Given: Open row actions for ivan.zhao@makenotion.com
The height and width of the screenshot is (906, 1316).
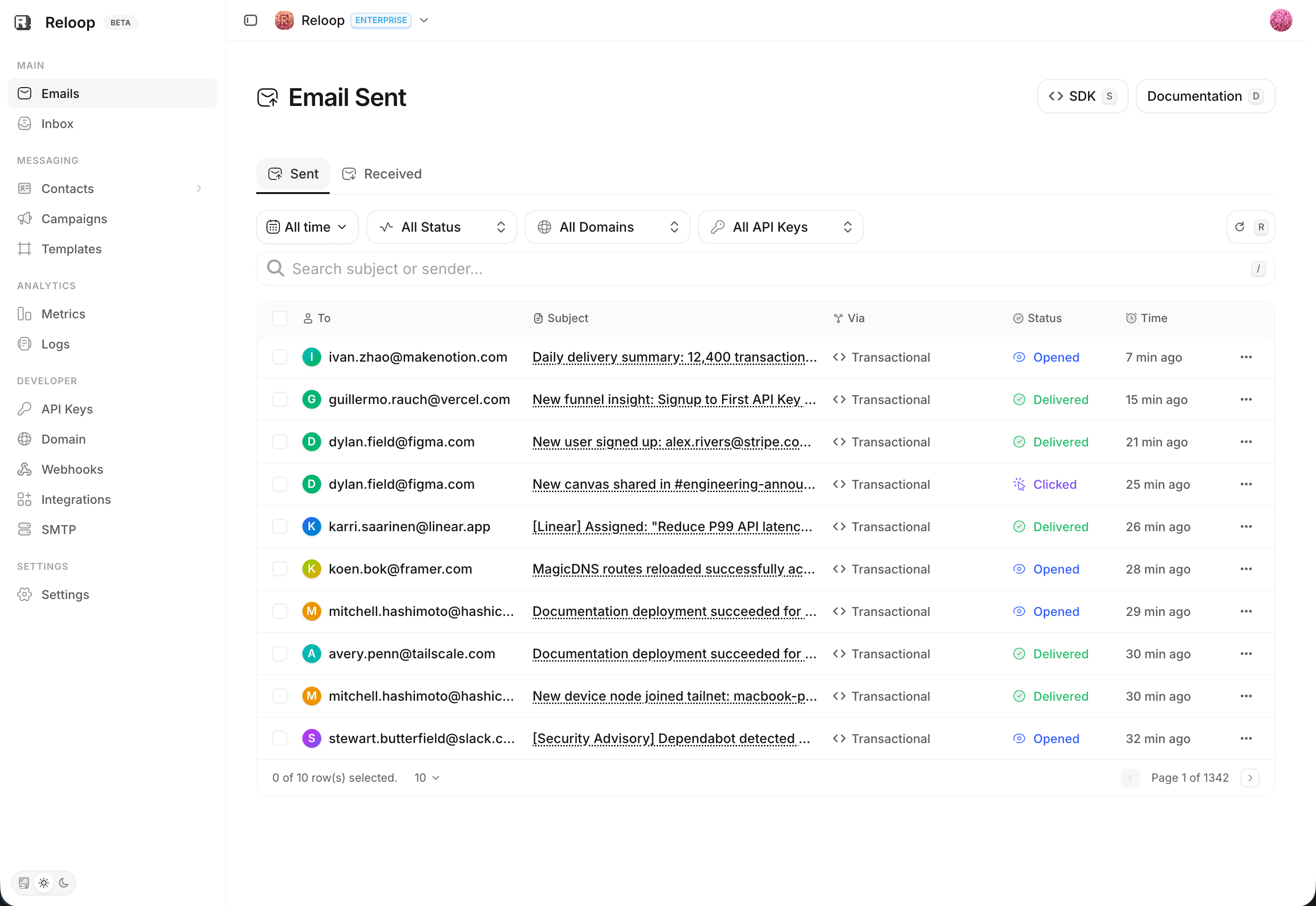Looking at the screenshot, I should pyautogui.click(x=1246, y=357).
